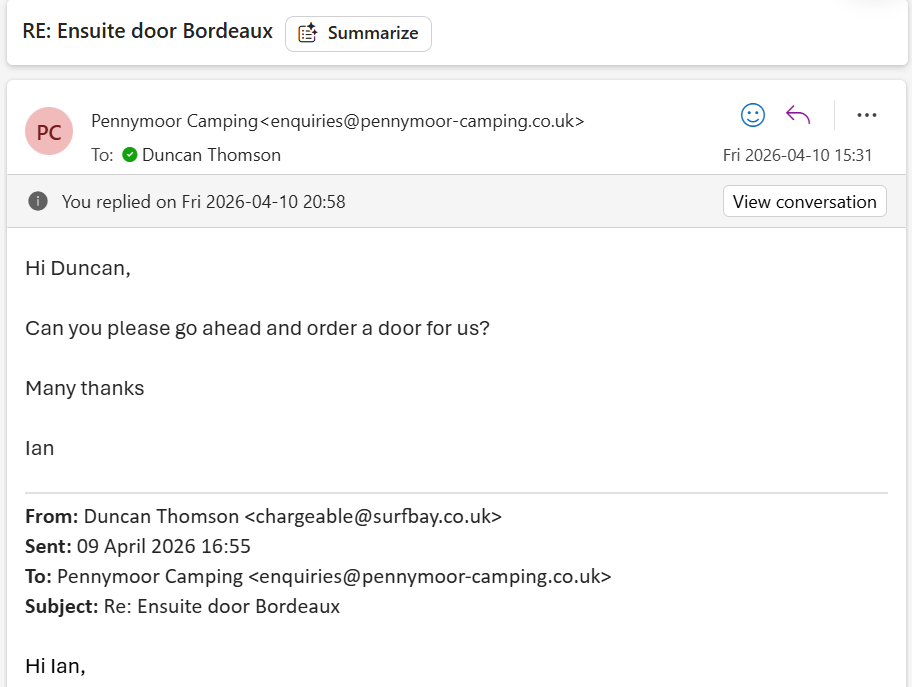The width and height of the screenshot is (912, 687).
Task: Click the 'Many thanks' line
Action: (85, 388)
